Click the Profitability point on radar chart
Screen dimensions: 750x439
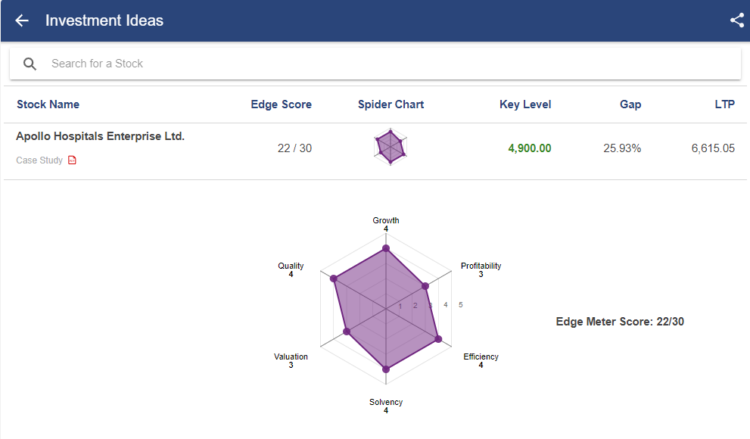click(425, 287)
